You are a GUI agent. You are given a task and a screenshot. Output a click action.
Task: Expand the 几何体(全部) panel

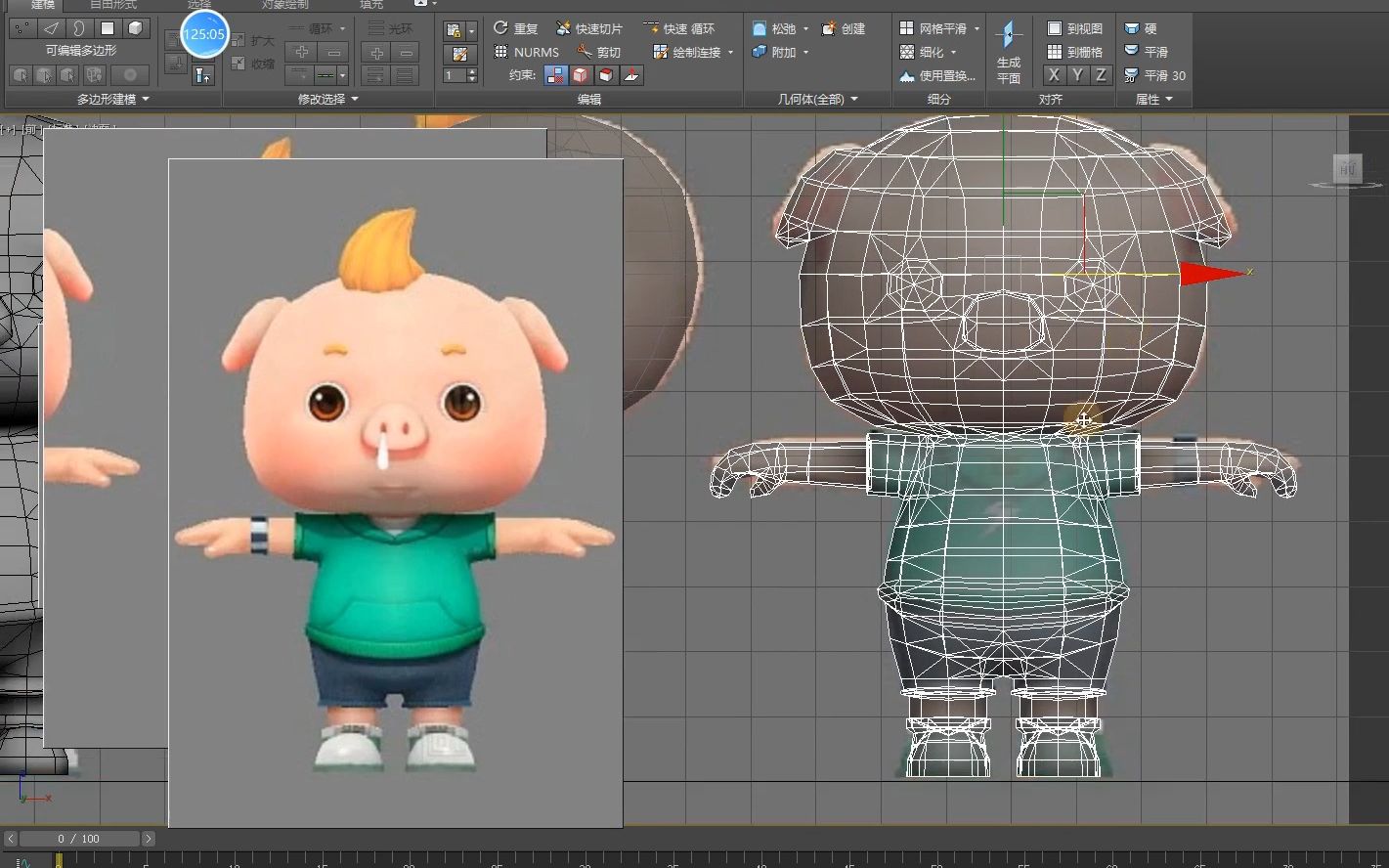pos(818,99)
